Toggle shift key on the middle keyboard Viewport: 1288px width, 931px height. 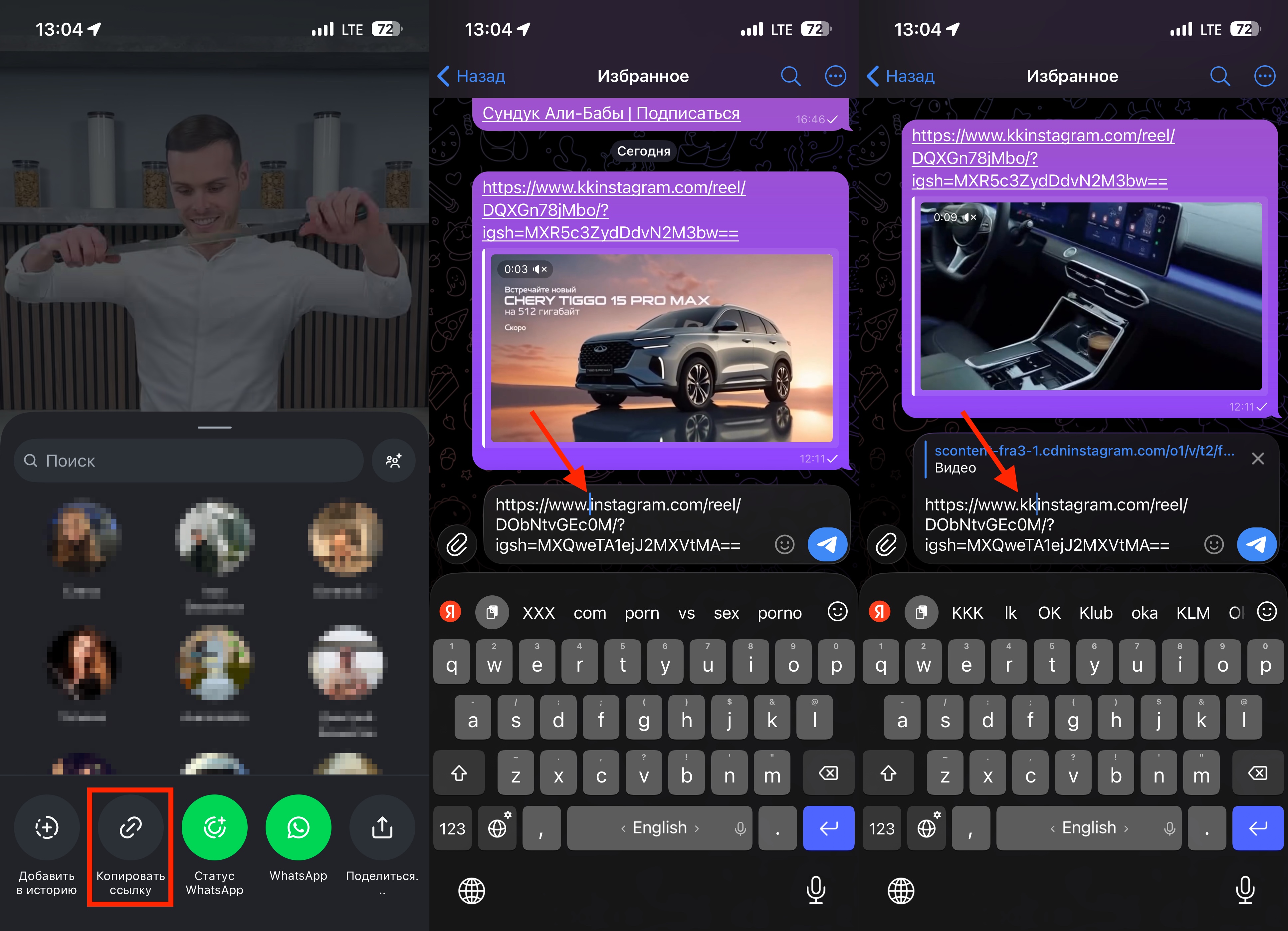459,774
